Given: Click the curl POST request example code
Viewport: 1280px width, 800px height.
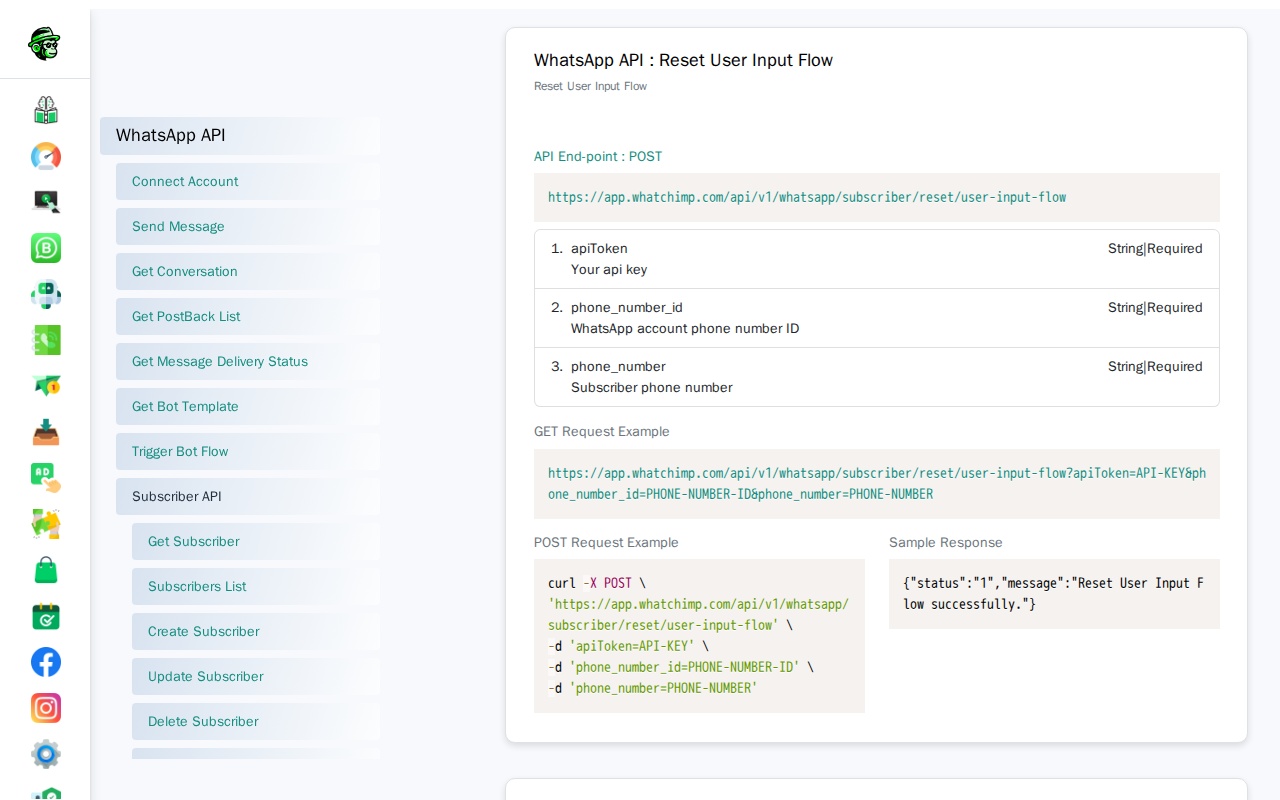Looking at the screenshot, I should tap(699, 636).
